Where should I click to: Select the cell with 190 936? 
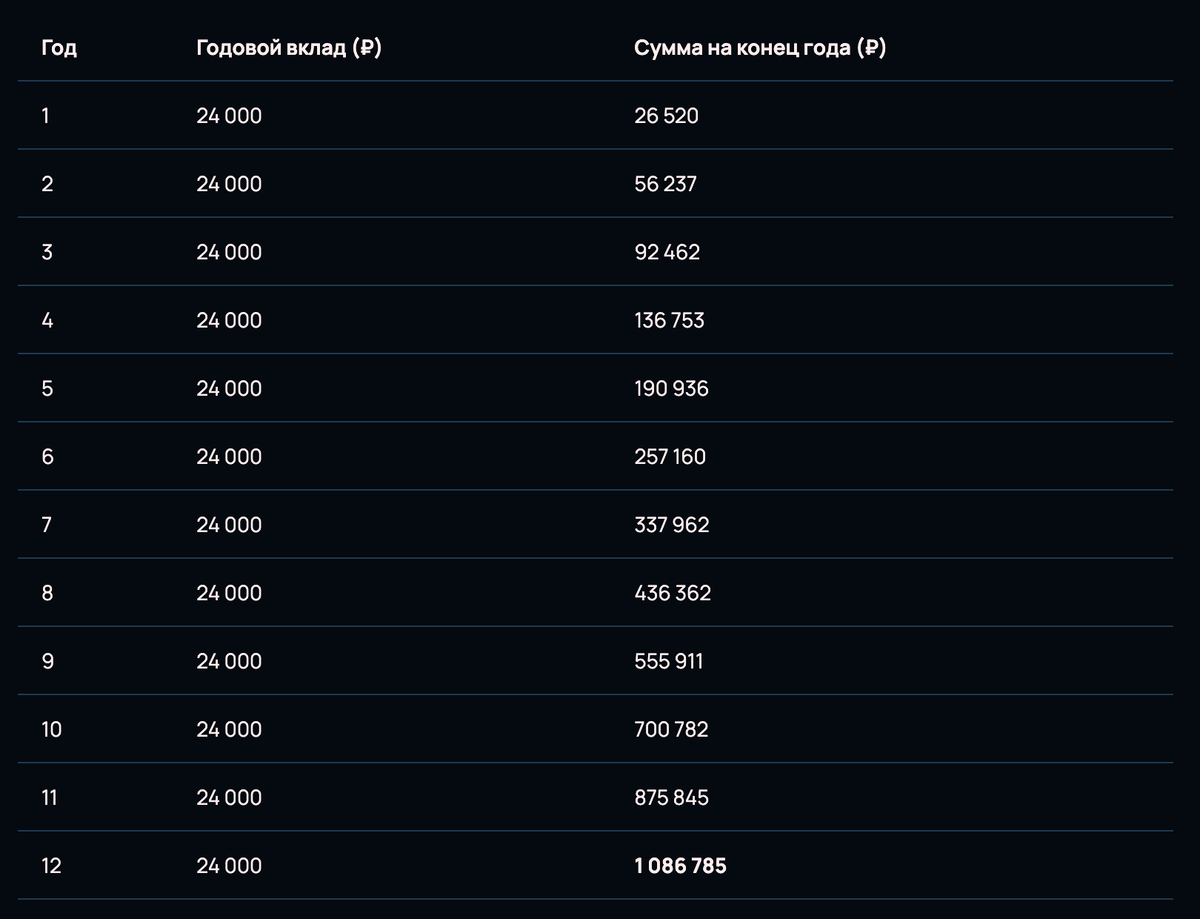point(671,388)
